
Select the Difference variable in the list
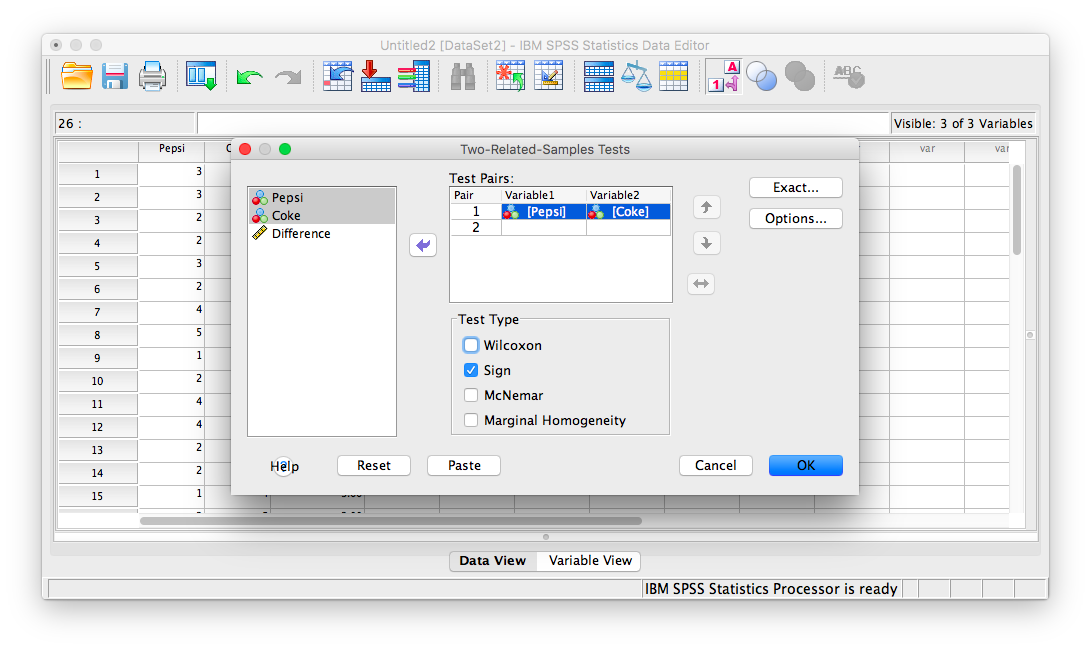300,233
